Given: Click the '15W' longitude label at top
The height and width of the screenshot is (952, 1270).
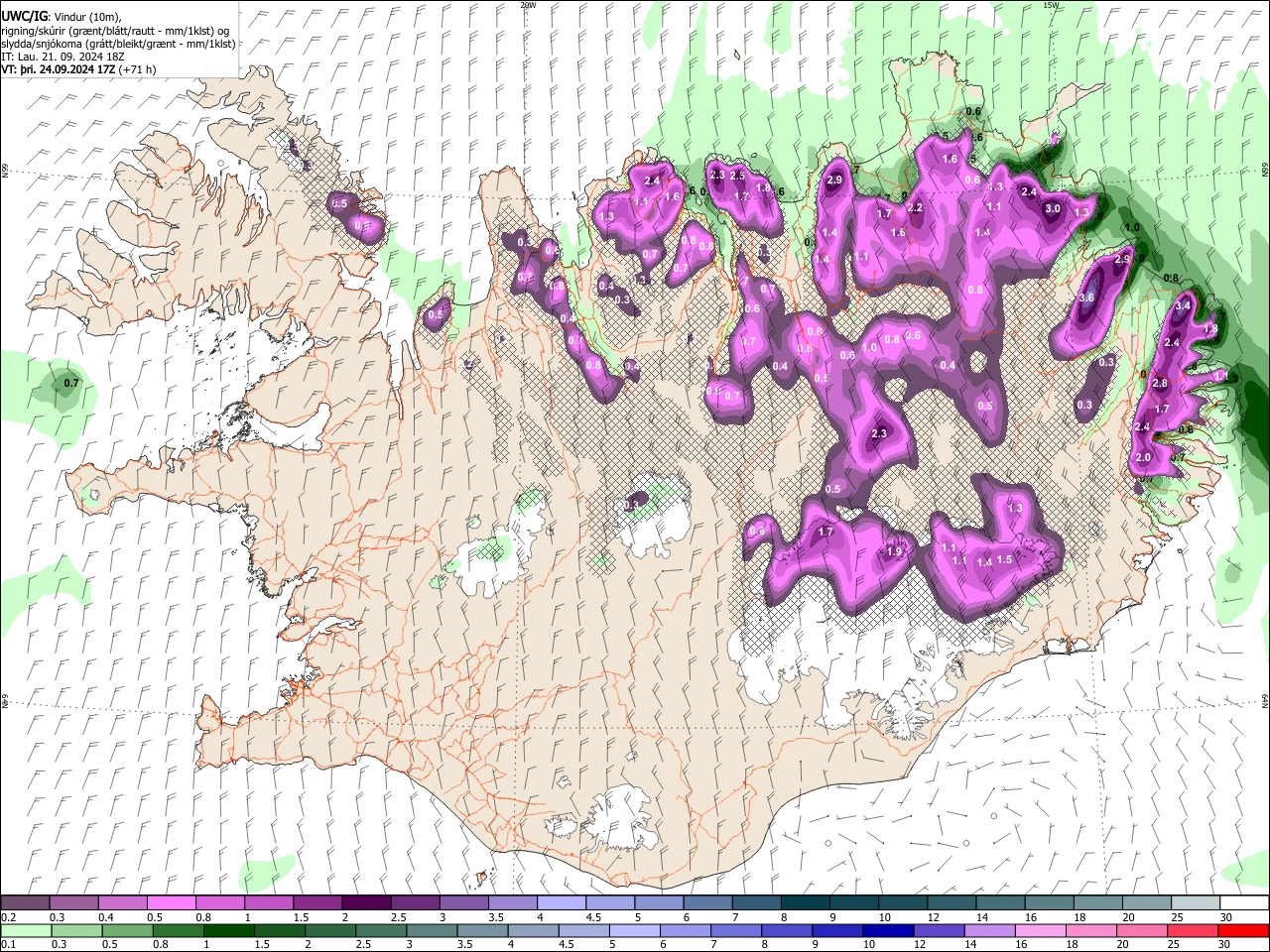Looking at the screenshot, I should 1051,5.
